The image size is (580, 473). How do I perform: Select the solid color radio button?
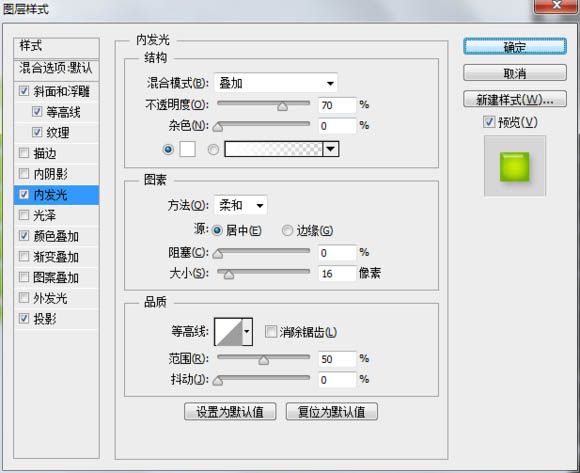click(168, 149)
